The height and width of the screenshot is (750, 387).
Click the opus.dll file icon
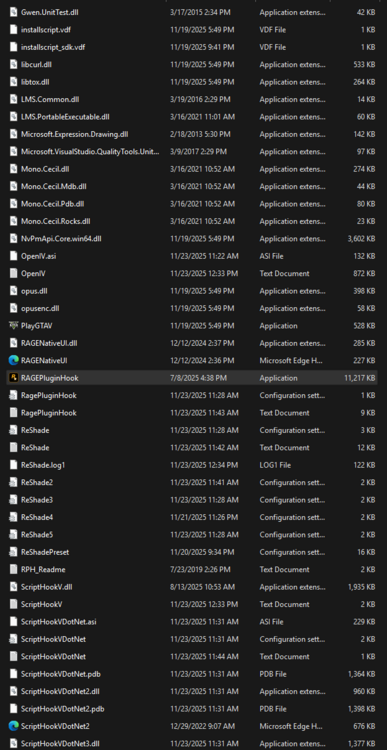(x=13, y=291)
